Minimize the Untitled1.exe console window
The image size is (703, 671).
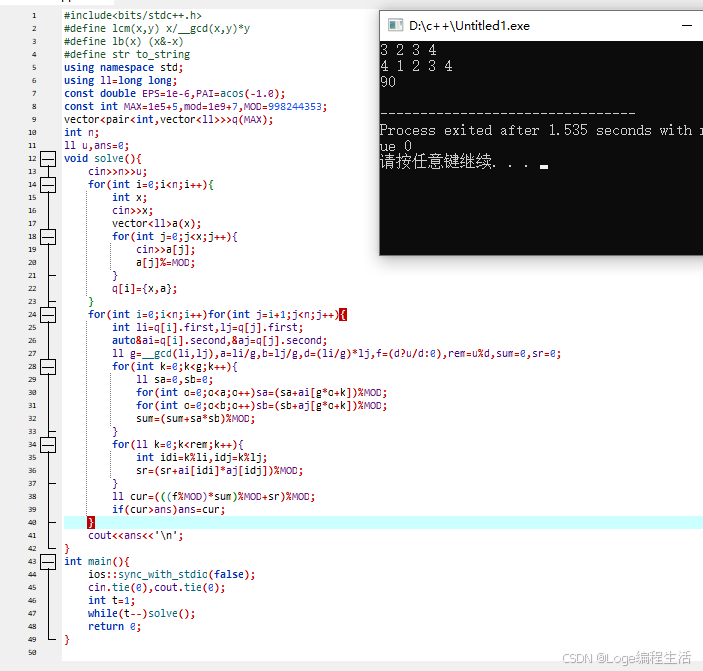(x=686, y=26)
